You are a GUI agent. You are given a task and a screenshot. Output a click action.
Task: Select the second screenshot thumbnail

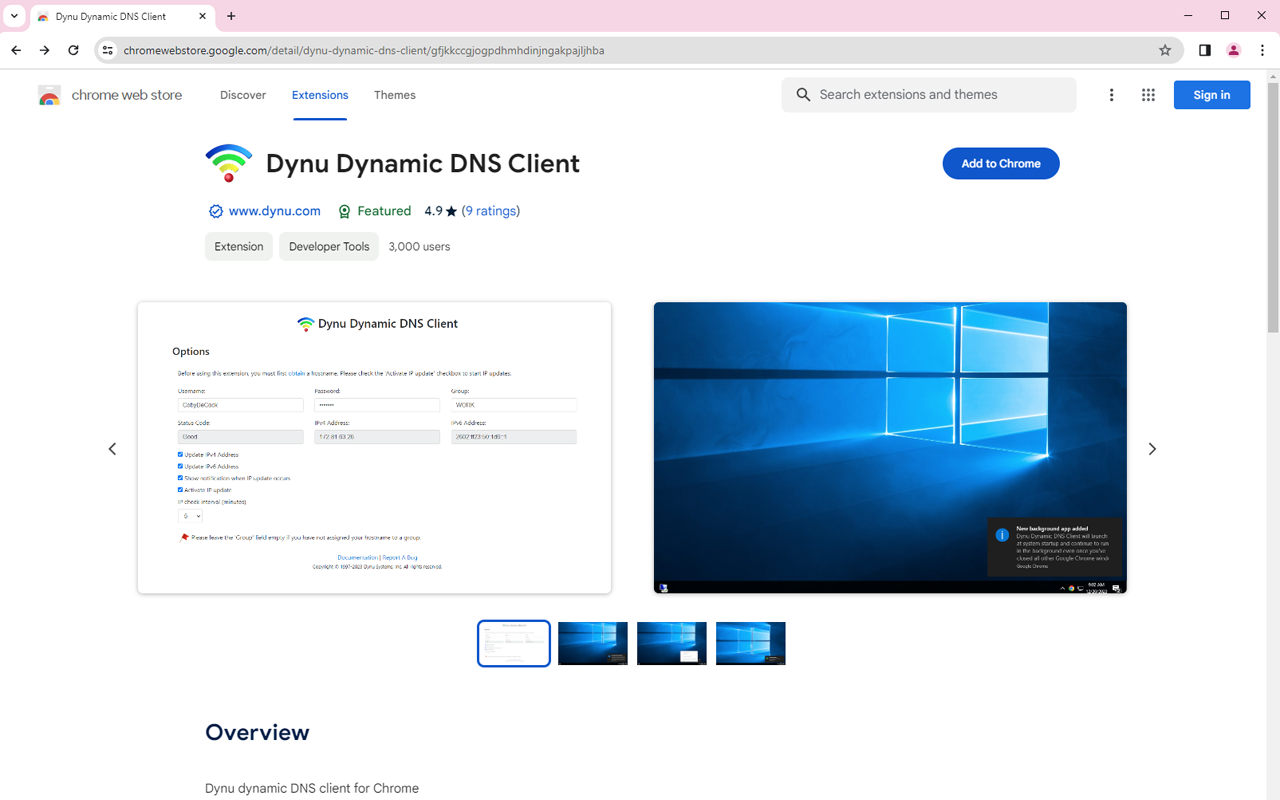click(x=593, y=643)
